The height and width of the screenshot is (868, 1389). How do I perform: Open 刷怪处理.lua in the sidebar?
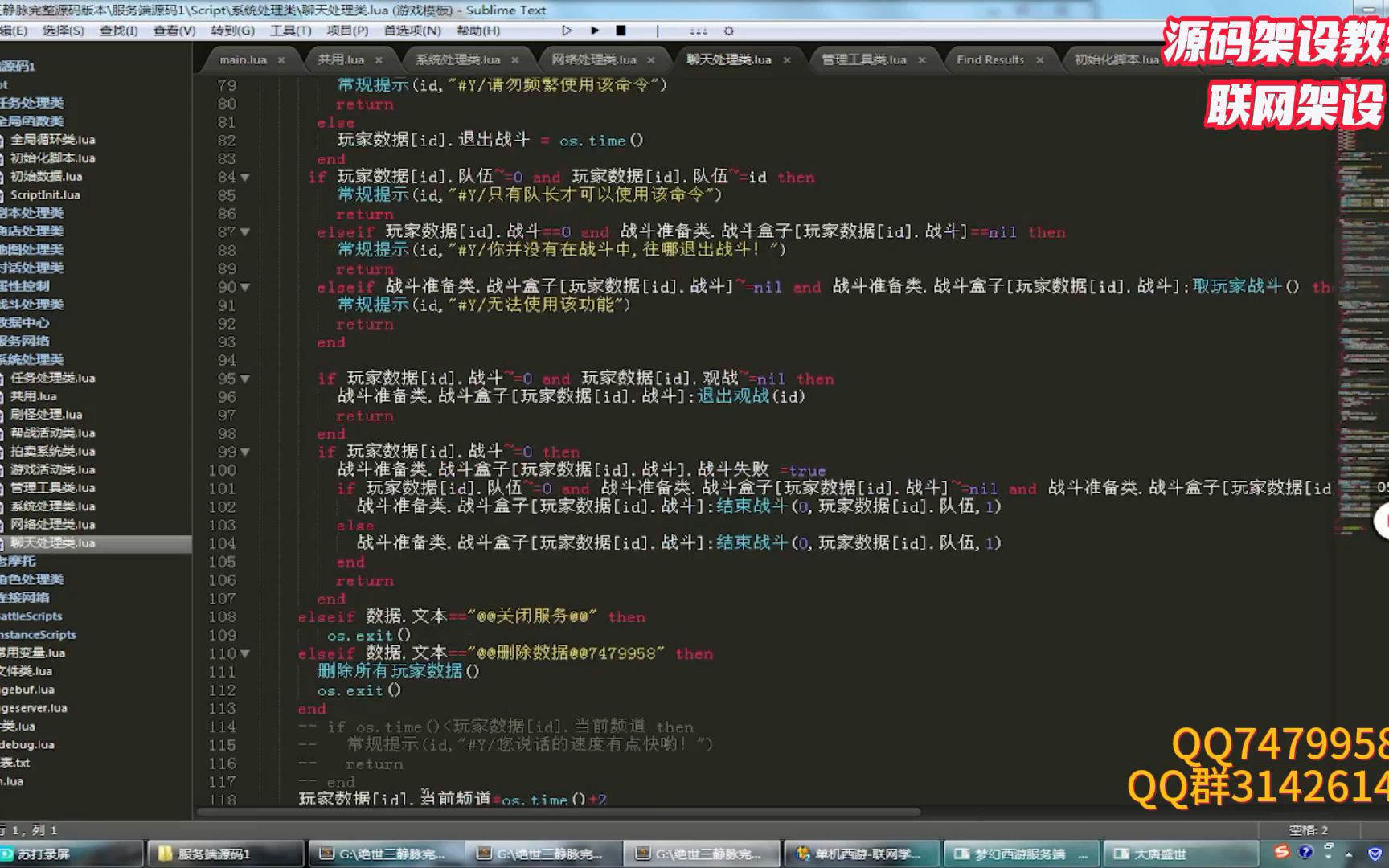[x=46, y=415]
